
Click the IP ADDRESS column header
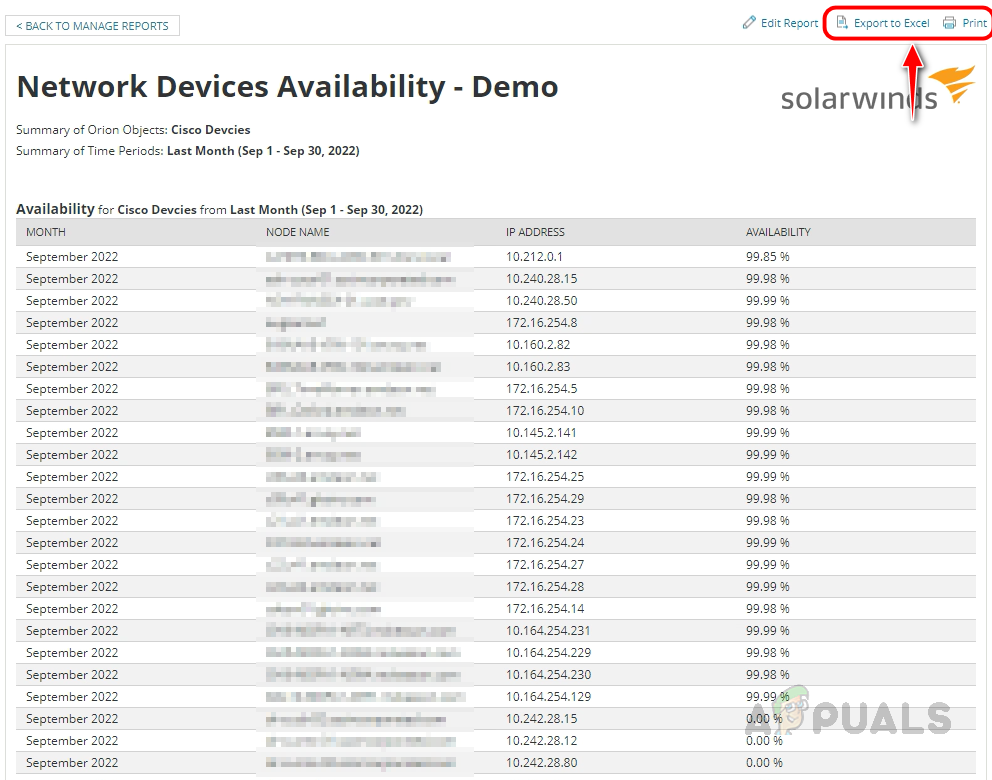tap(535, 232)
